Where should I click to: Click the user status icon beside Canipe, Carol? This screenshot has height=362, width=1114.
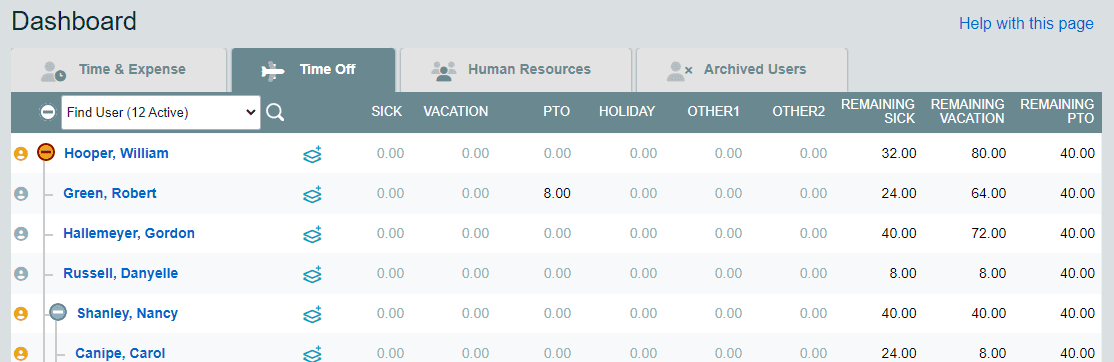(21, 353)
